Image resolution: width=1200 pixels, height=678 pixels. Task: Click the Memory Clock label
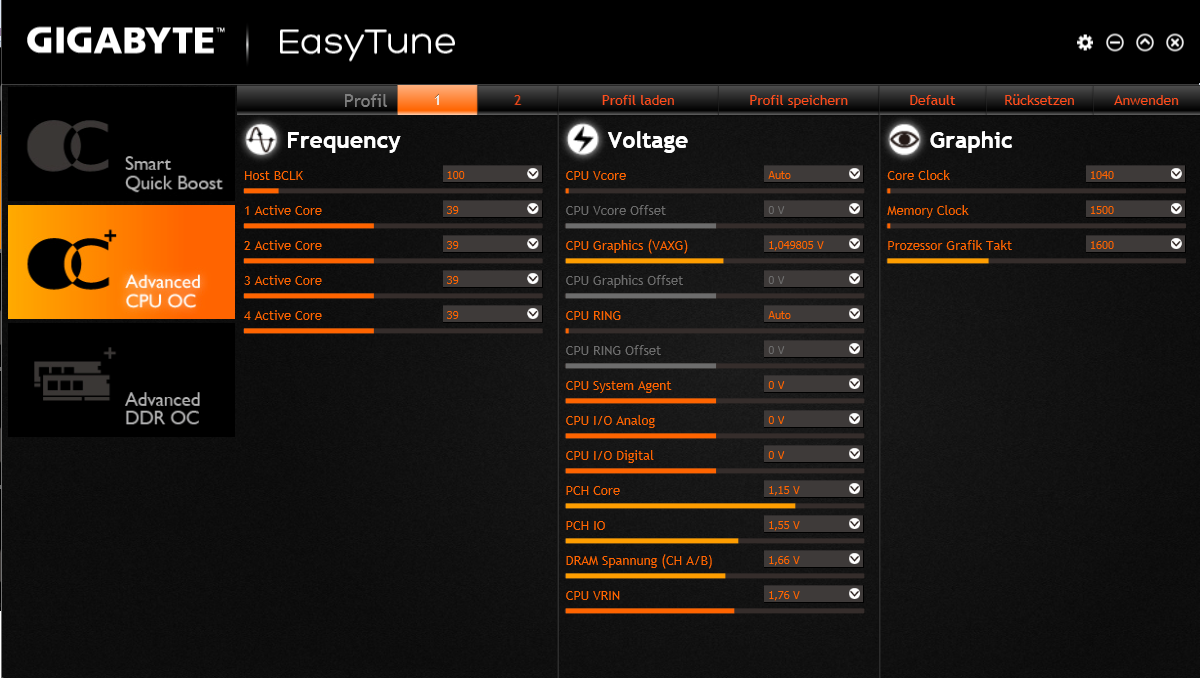coord(928,210)
